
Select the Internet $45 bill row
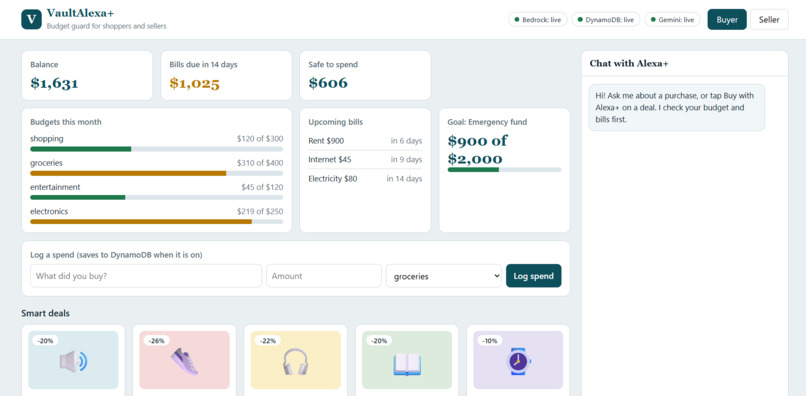point(365,159)
